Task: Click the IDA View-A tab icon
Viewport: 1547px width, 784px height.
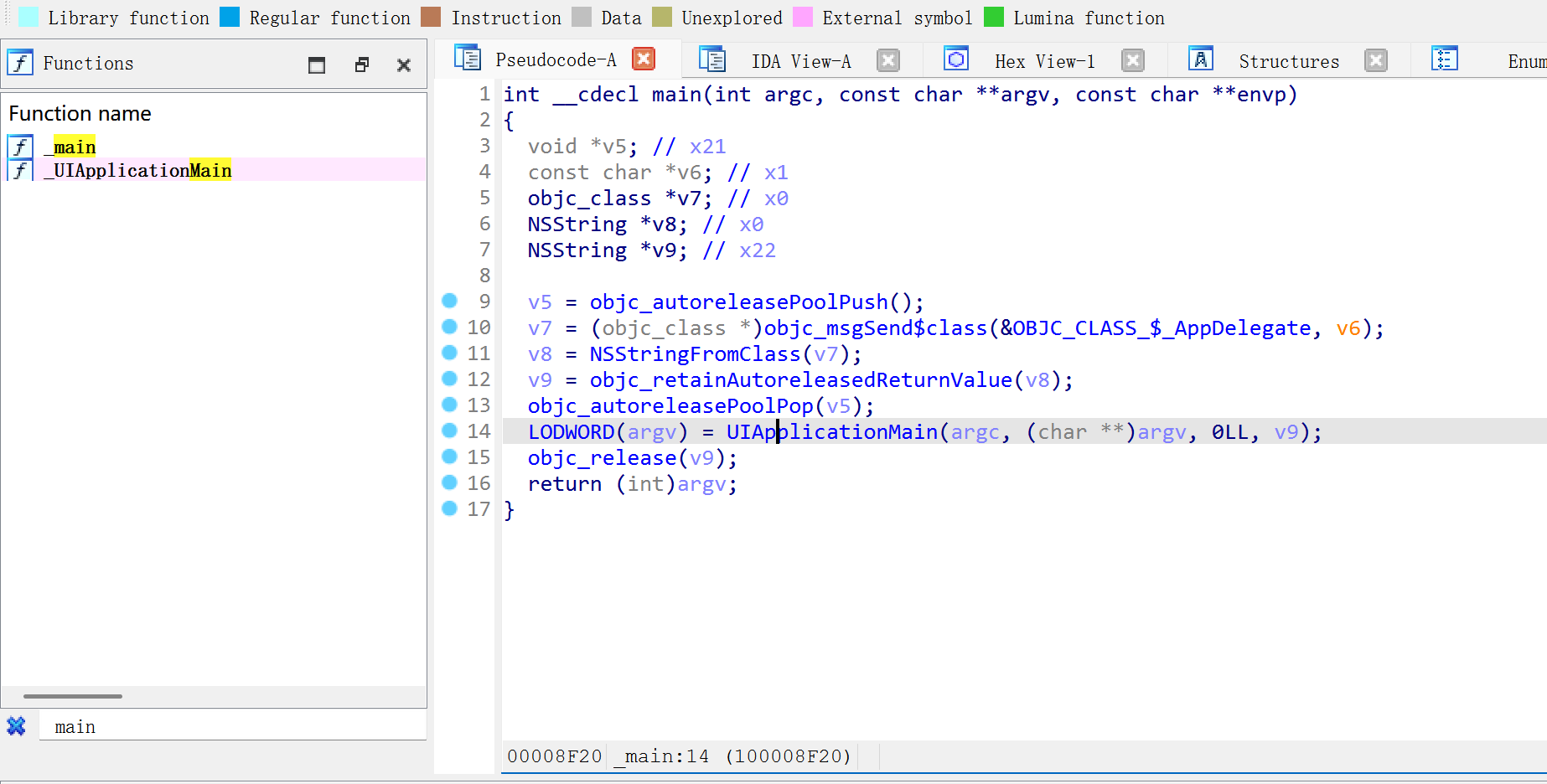Action: [x=712, y=60]
